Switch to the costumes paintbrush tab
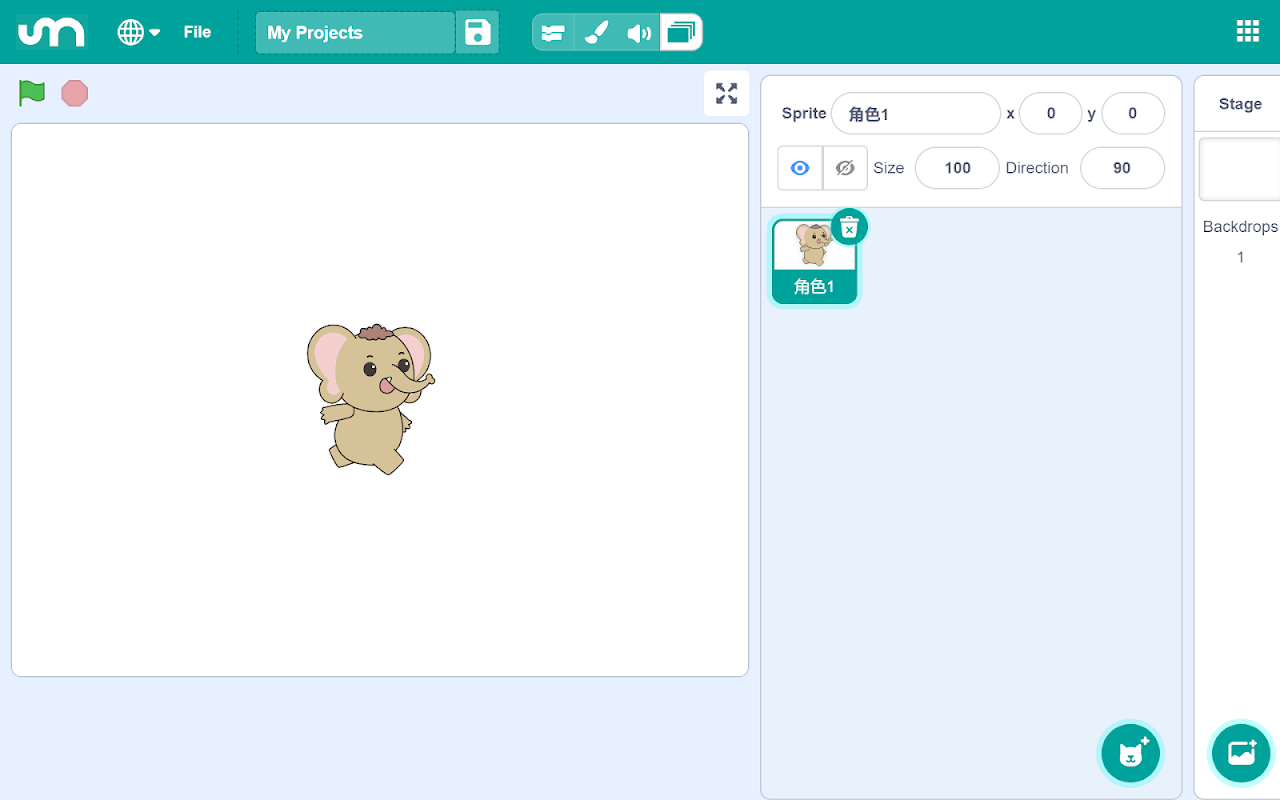 point(596,33)
